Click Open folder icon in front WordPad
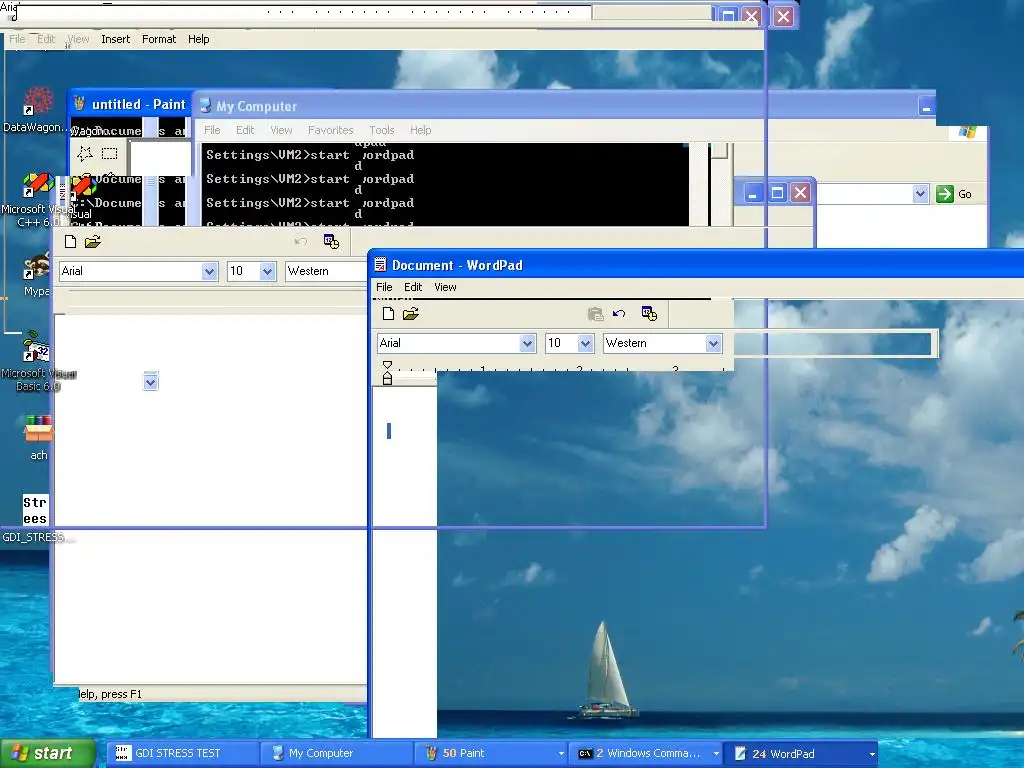 coord(410,313)
